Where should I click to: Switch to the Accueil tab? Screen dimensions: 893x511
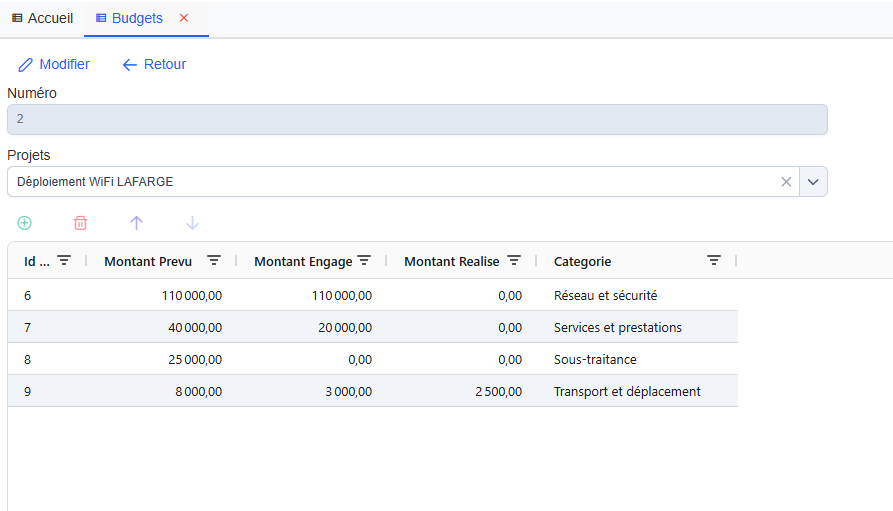tap(42, 18)
